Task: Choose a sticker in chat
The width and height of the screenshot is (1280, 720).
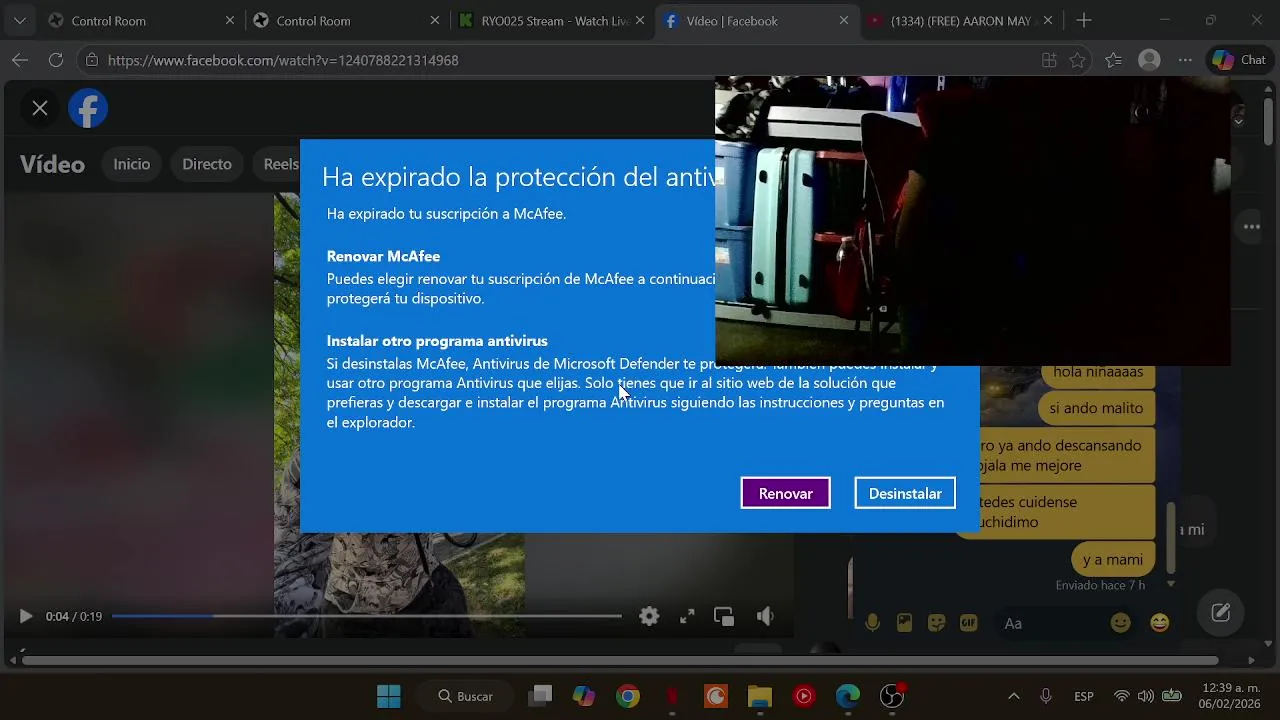Action: coord(936,623)
